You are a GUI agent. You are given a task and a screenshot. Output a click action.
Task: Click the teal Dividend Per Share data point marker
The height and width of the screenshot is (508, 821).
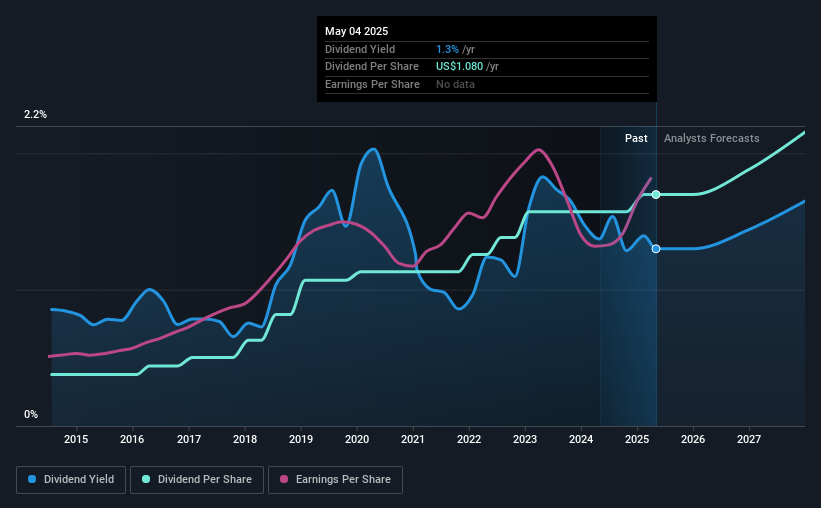[656, 194]
